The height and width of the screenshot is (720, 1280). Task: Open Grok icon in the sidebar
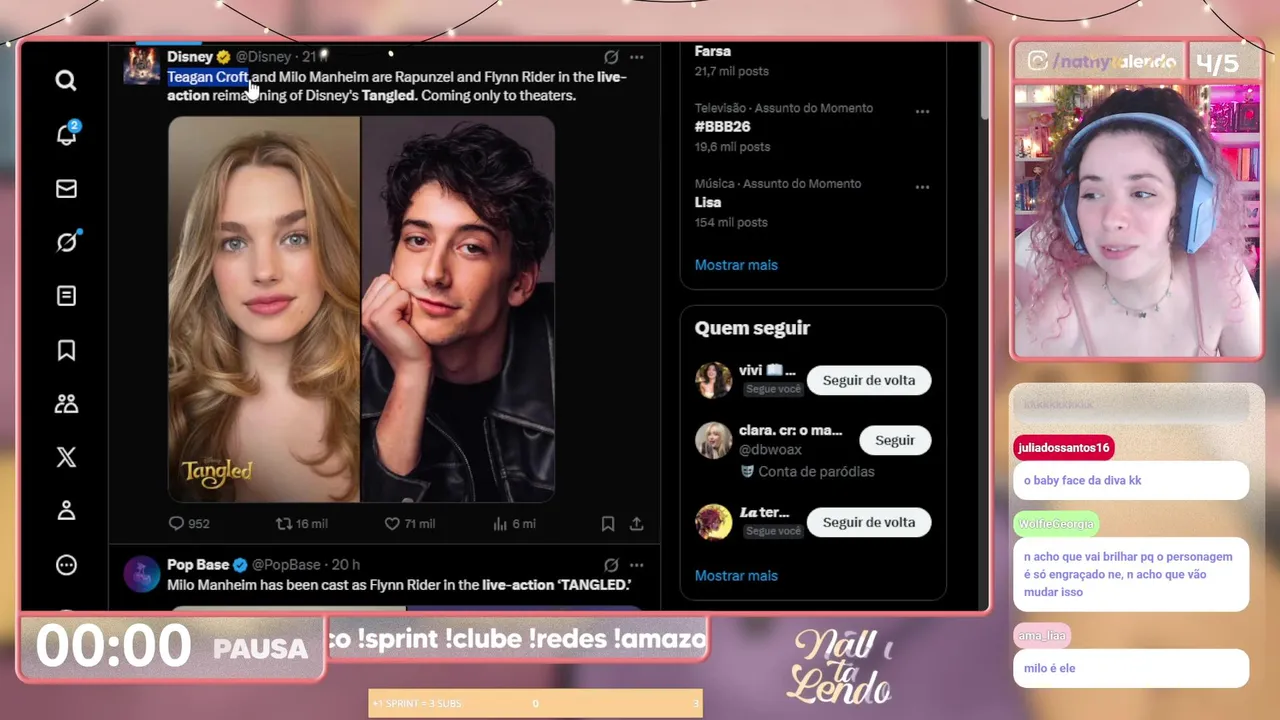pos(66,242)
